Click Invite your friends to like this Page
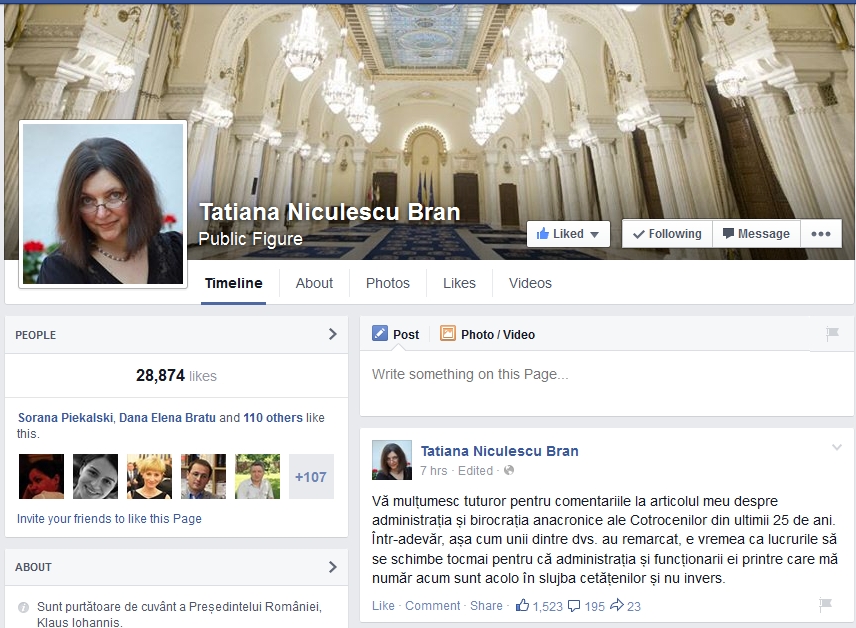The image size is (856, 628). (x=109, y=519)
